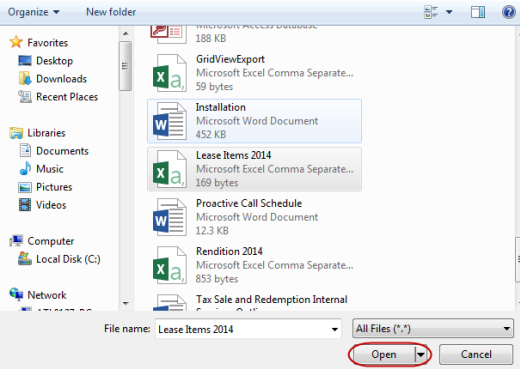Expand the view options dropdown arrow
Viewport: 520px width, 369px height.
[x=449, y=12]
